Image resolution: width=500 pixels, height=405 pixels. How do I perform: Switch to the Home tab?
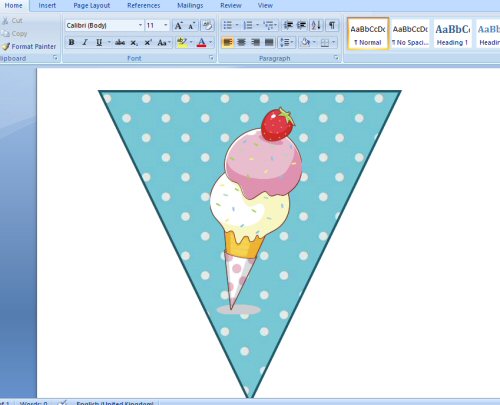pos(13,5)
